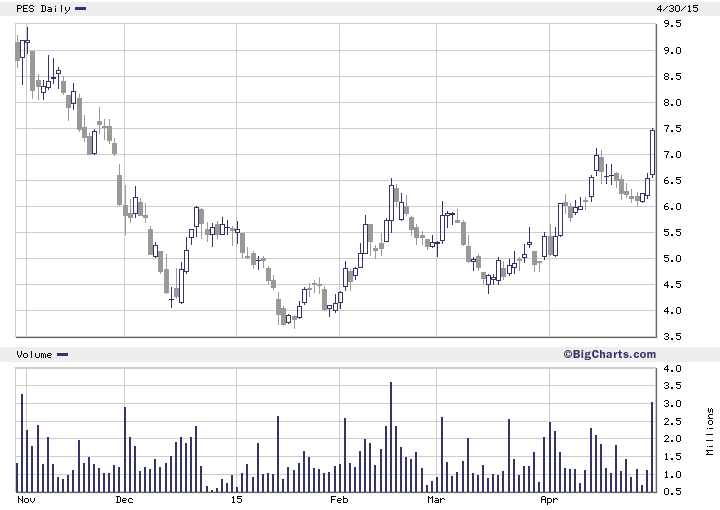This screenshot has height=510, width=720.
Task: Click the 5.0 price axis label
Action: (672, 259)
